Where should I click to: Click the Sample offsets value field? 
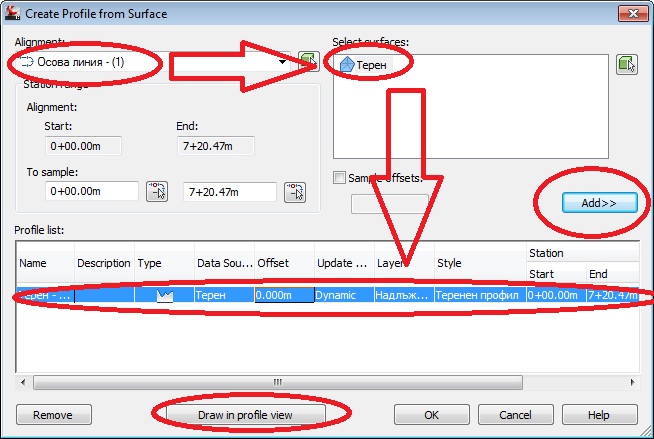point(390,204)
